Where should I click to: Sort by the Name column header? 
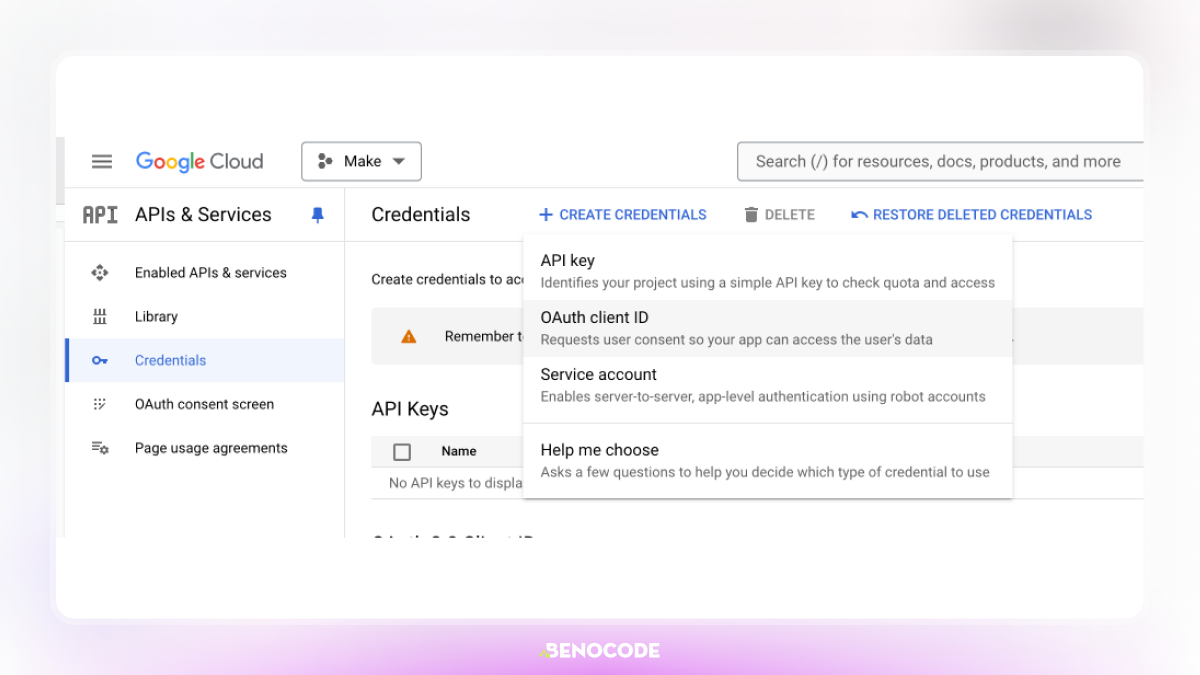pyautogui.click(x=459, y=451)
